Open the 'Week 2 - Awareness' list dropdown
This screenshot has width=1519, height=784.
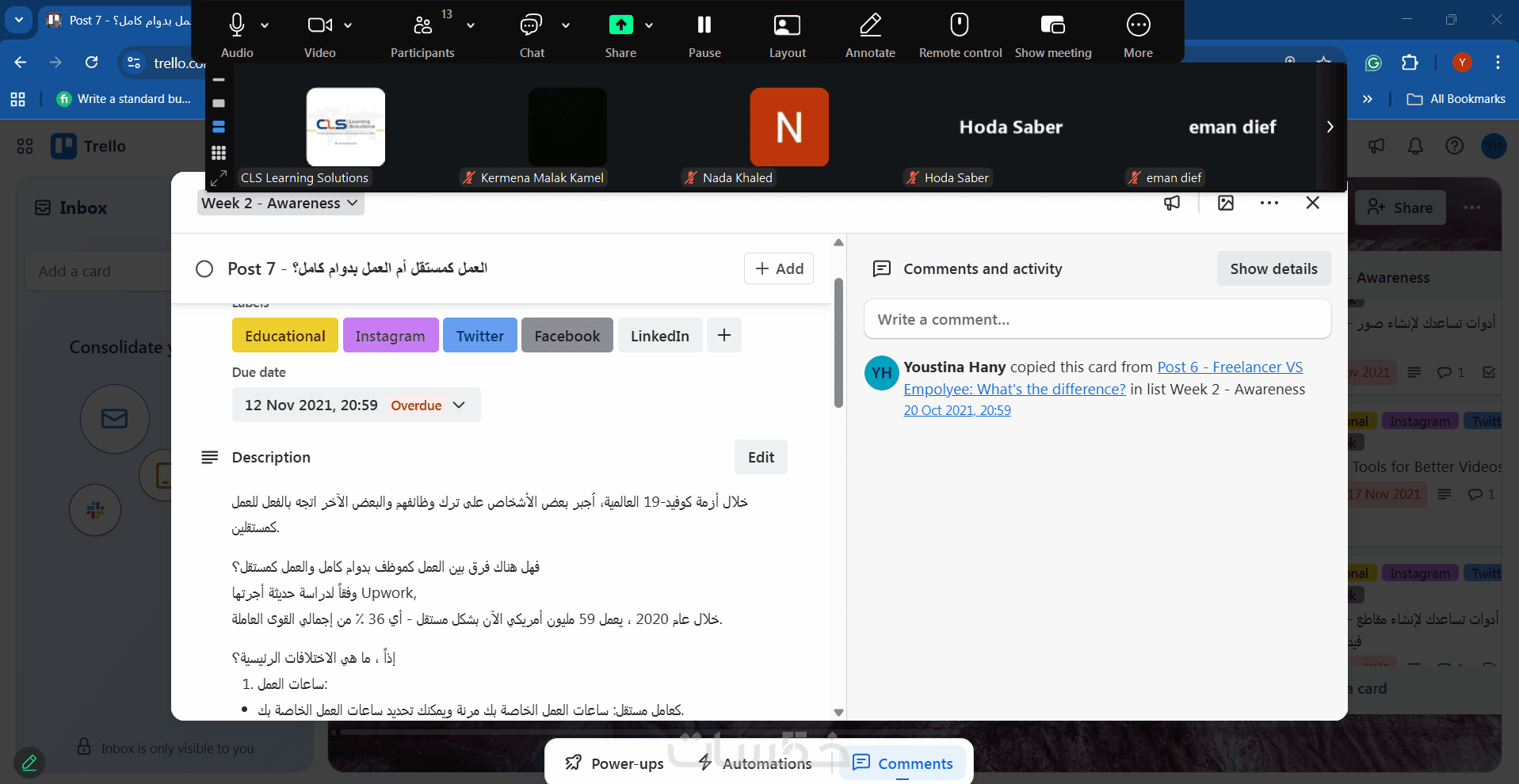pos(281,204)
